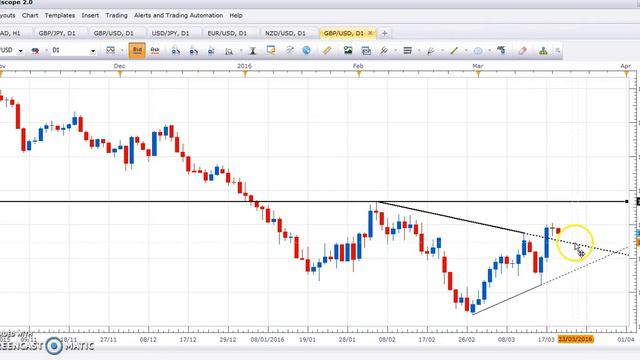640x360 pixels.
Task: Click the magnifier on chart icon
Action: click(x=229, y=51)
